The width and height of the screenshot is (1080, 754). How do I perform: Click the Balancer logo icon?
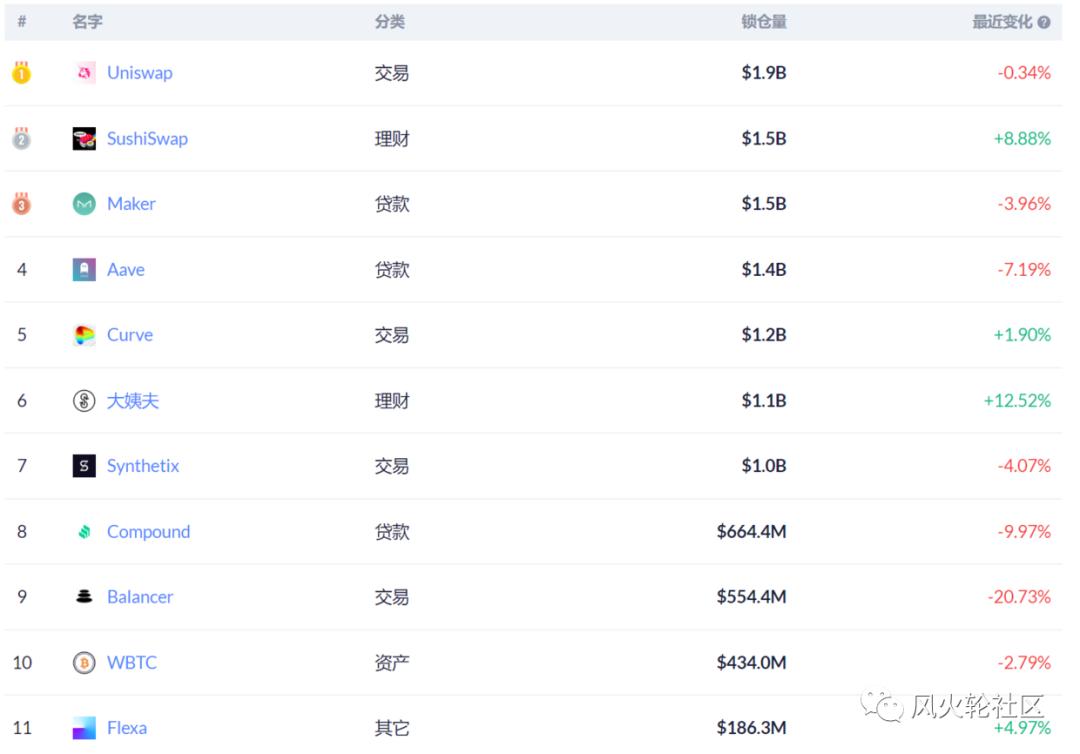(84, 597)
